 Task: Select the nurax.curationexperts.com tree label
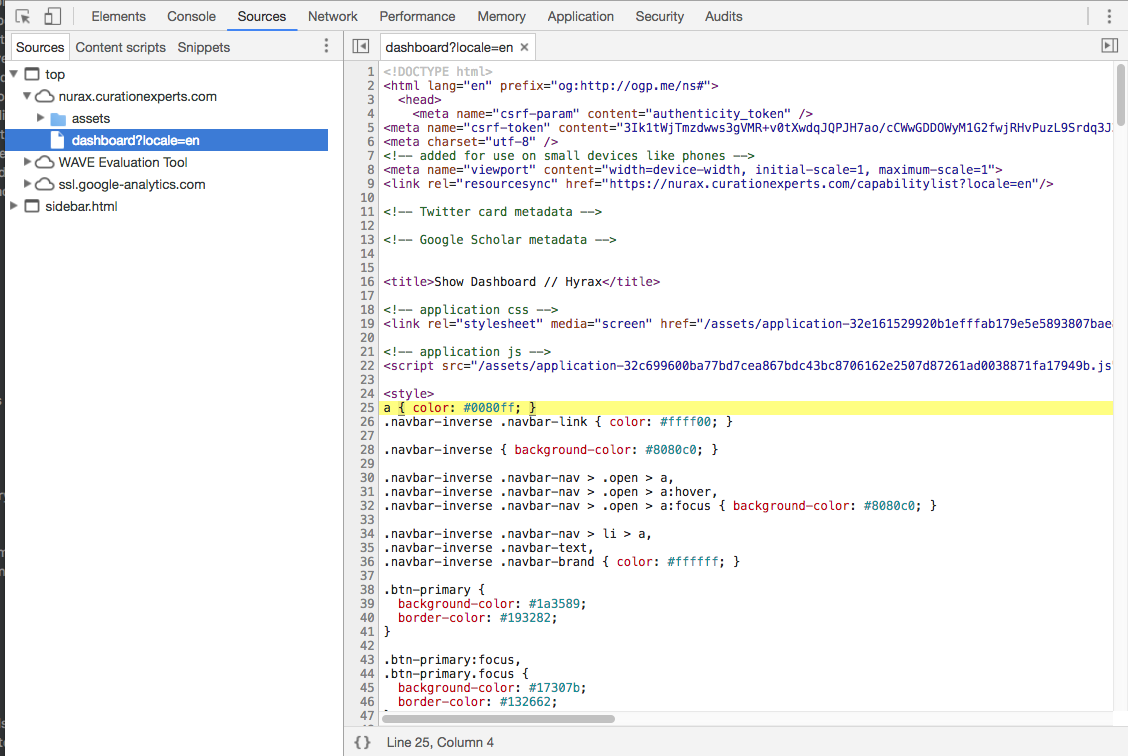(x=137, y=96)
